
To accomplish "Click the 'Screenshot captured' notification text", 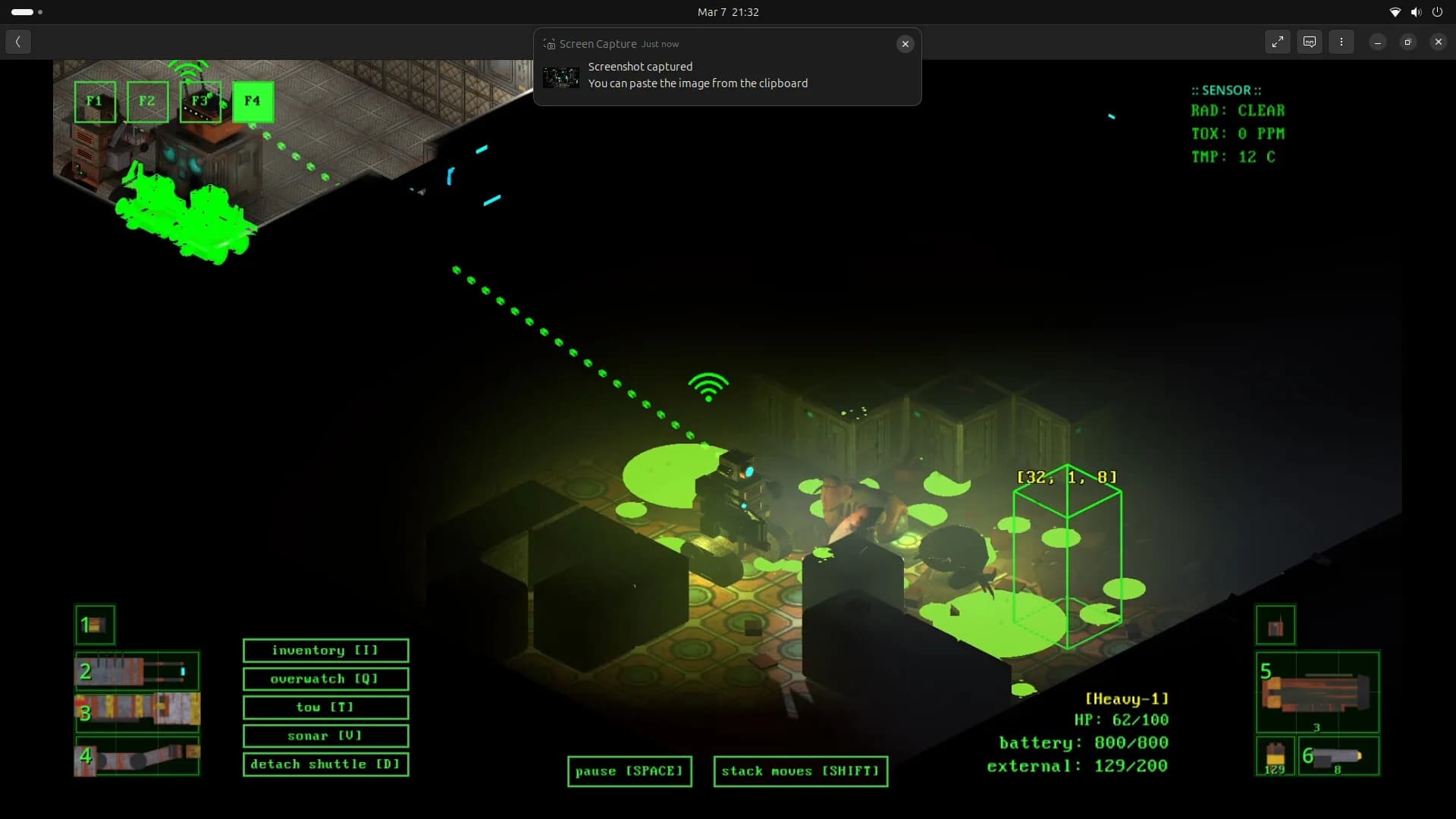I will click(640, 67).
